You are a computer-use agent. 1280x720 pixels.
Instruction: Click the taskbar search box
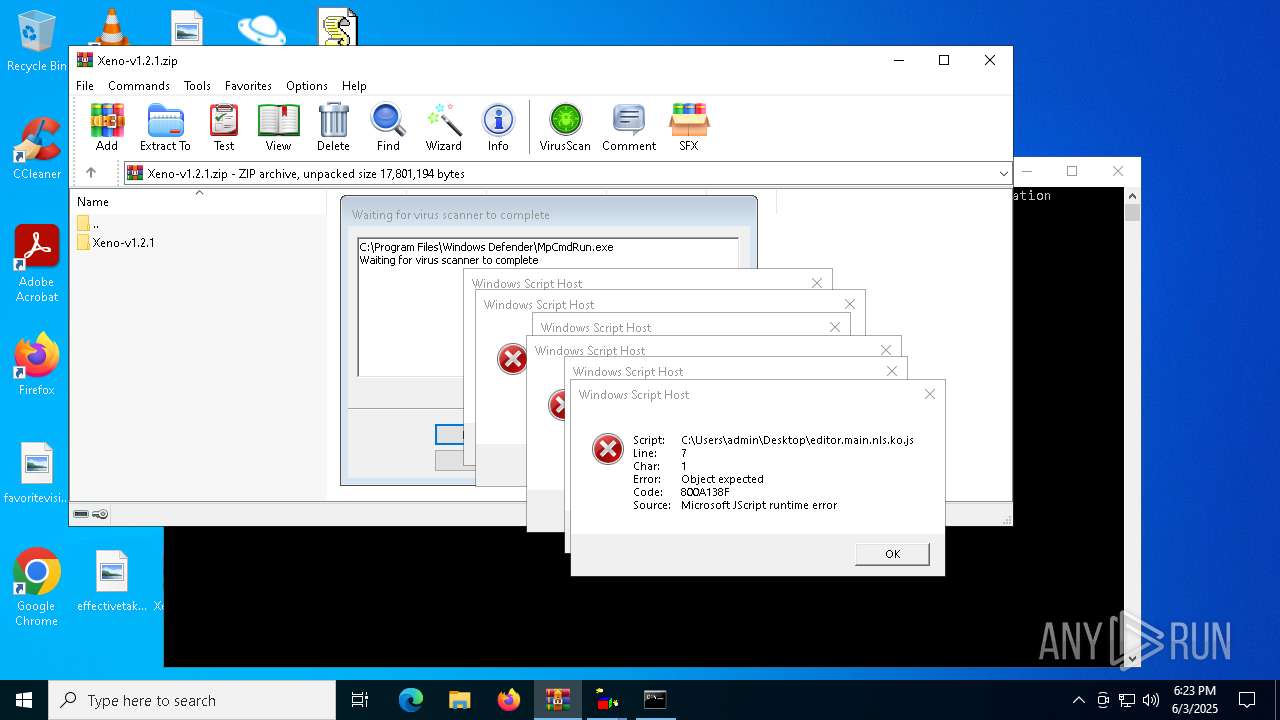(x=192, y=700)
